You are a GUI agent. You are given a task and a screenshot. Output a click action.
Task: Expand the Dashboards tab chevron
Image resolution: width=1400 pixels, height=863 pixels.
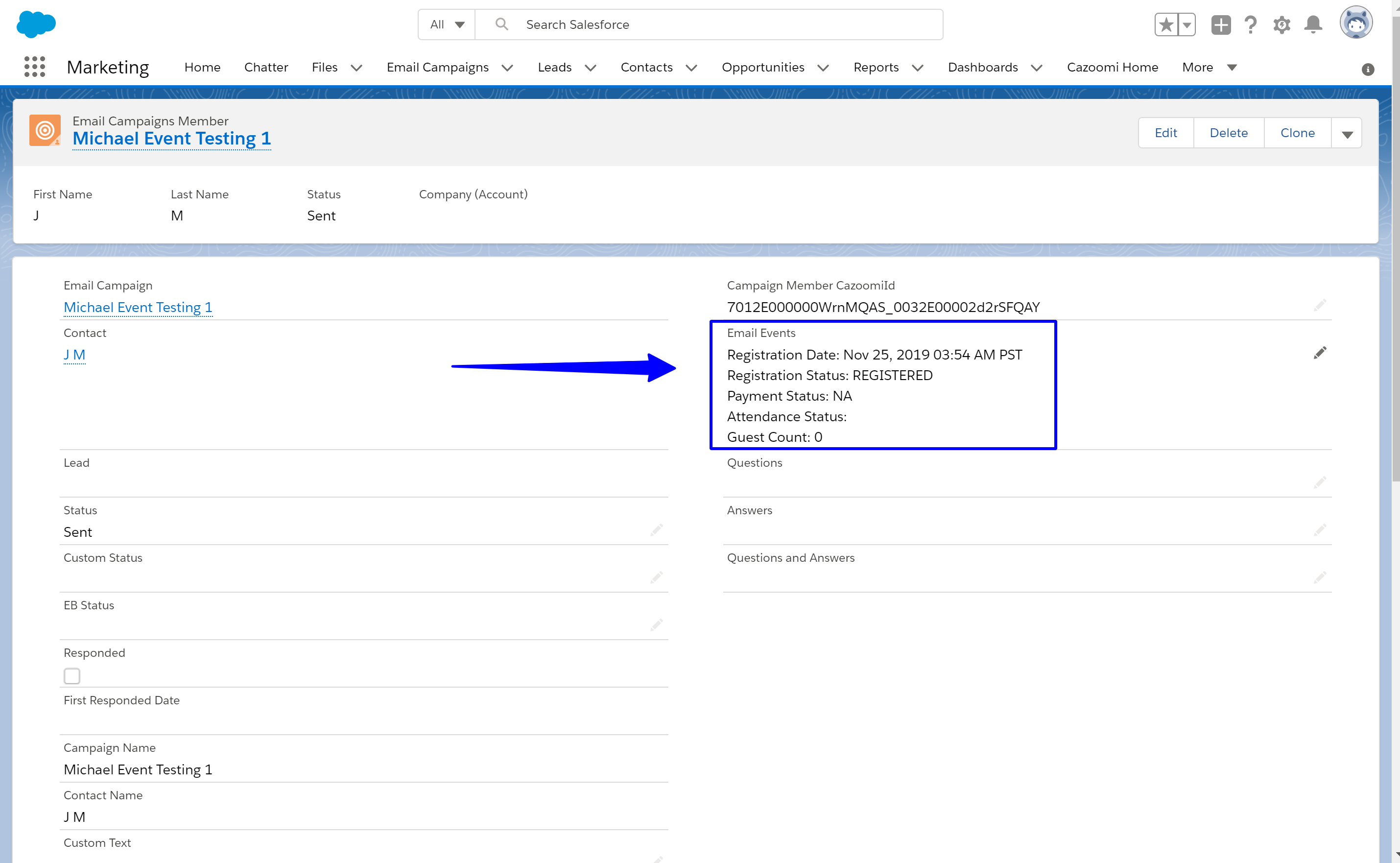pyautogui.click(x=1037, y=68)
